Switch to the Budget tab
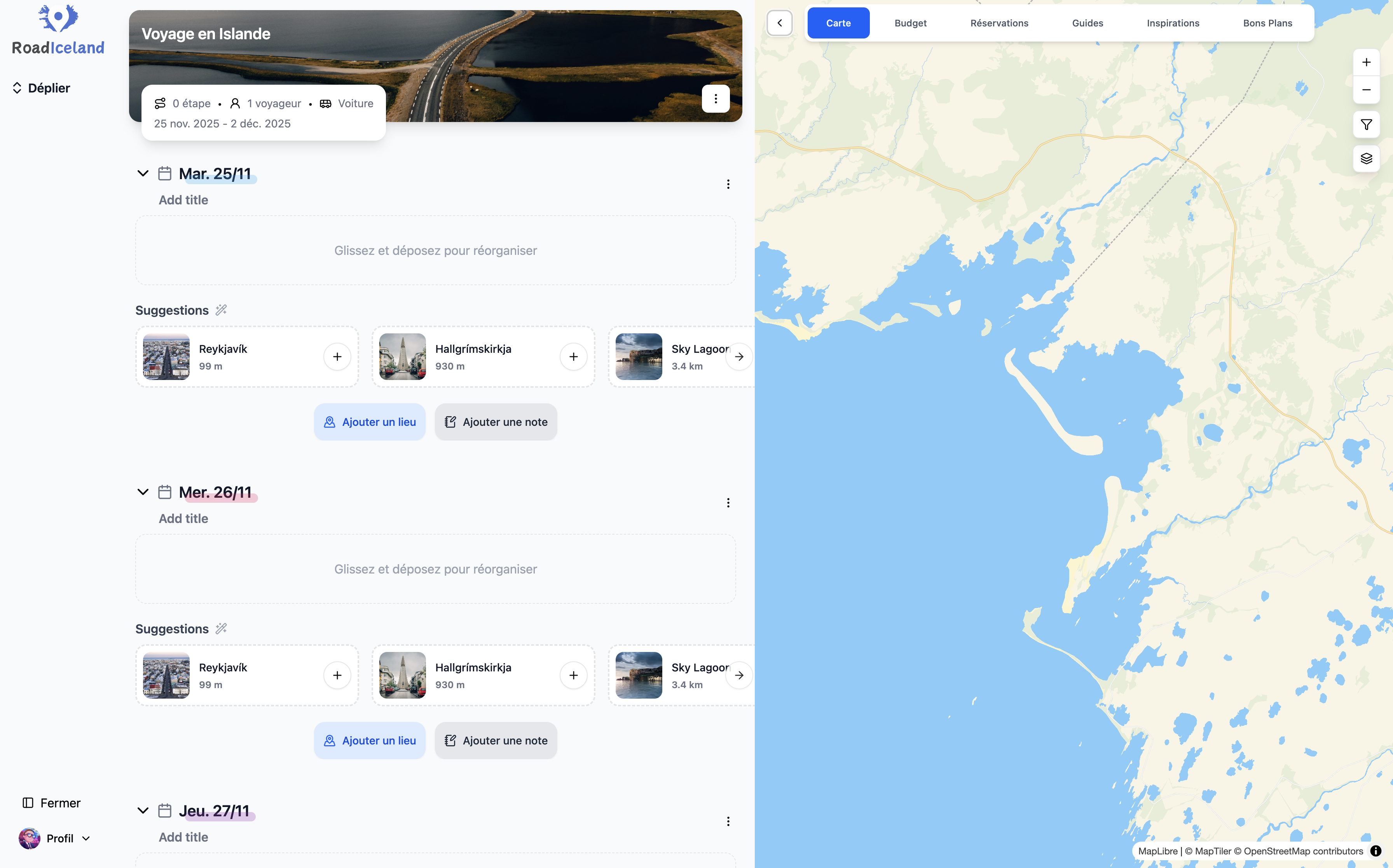Image resolution: width=1393 pixels, height=868 pixels. coord(910,23)
